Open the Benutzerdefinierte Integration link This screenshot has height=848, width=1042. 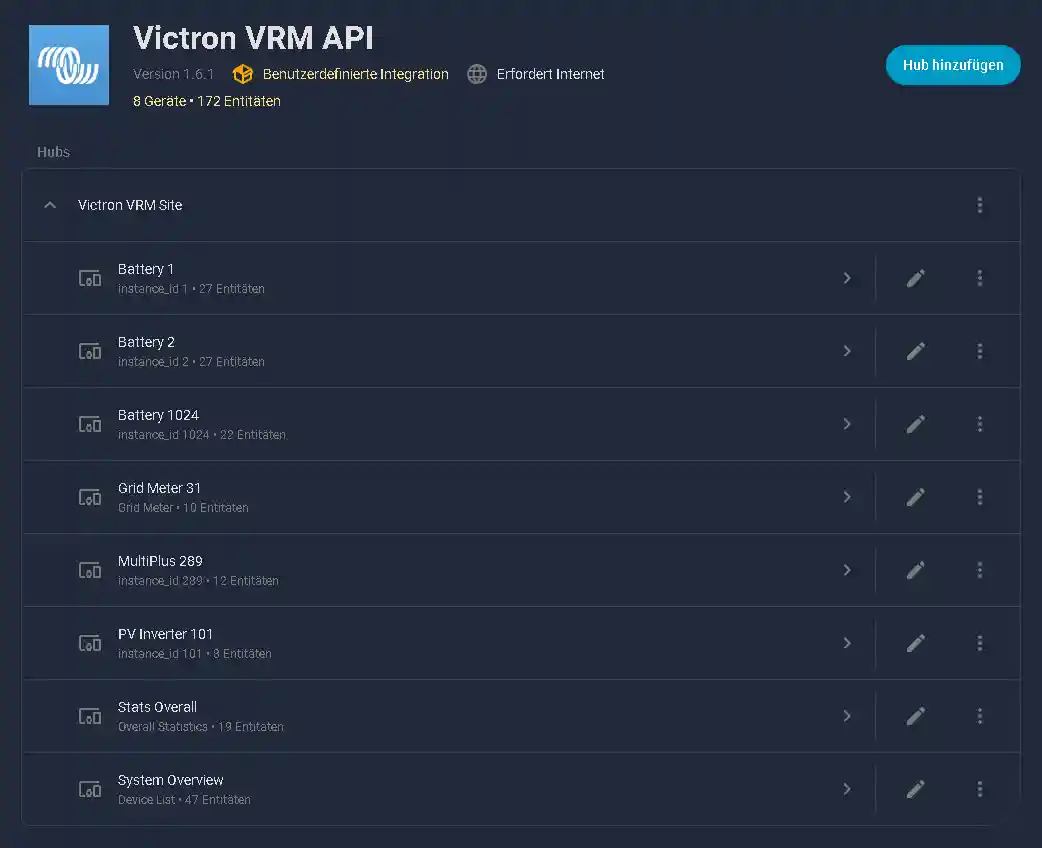[356, 74]
